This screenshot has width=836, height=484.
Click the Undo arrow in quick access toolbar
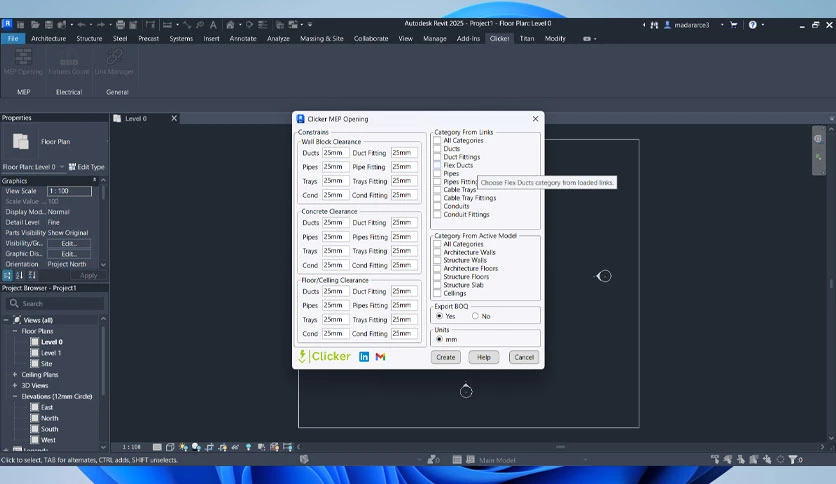pos(81,25)
